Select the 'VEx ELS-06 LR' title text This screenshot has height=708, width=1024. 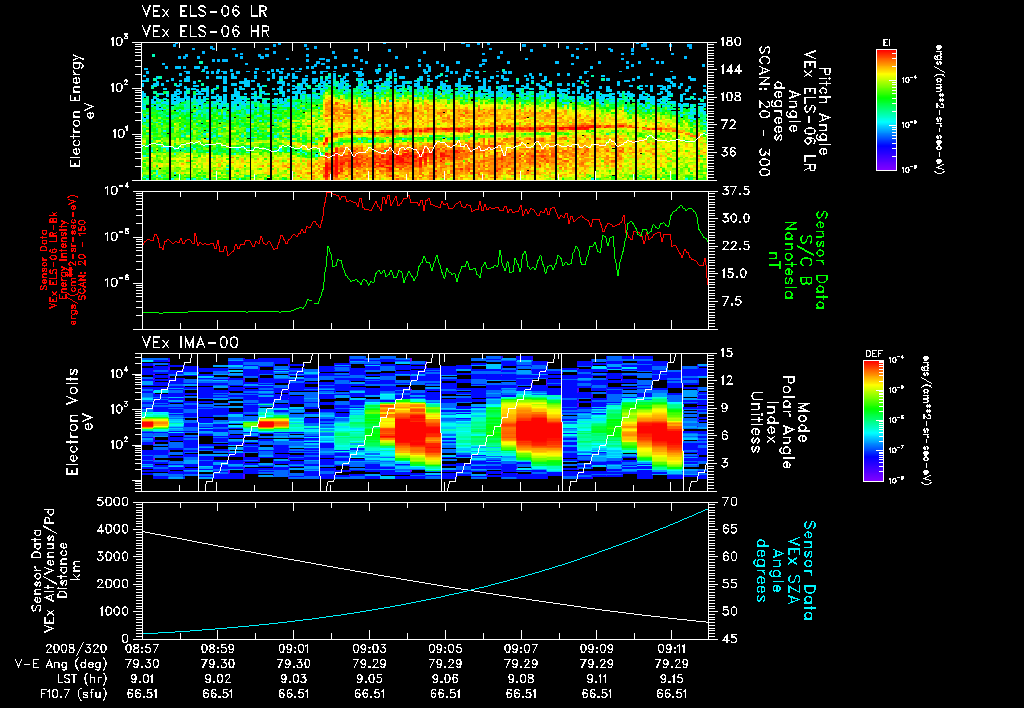[x=204, y=12]
